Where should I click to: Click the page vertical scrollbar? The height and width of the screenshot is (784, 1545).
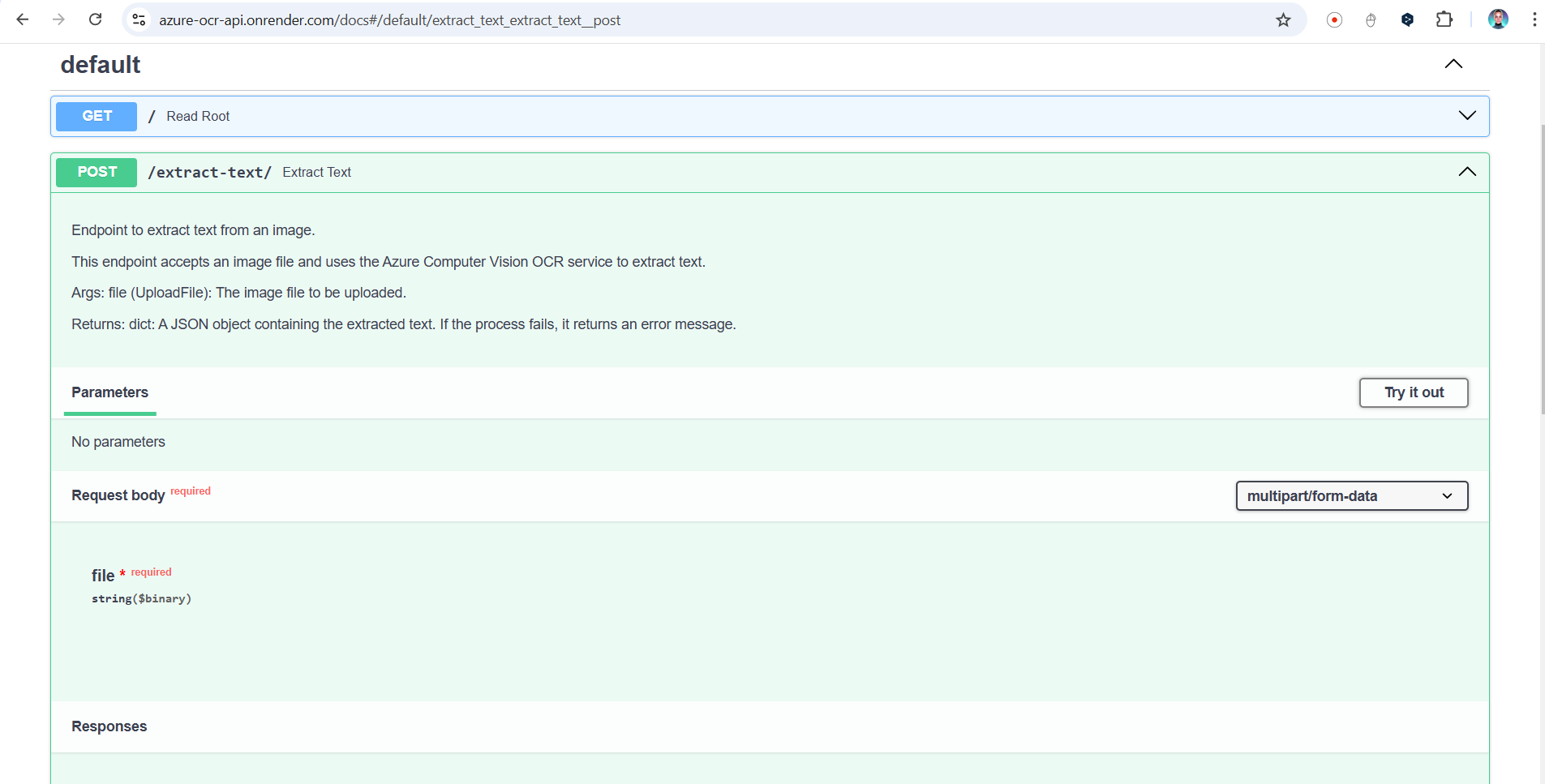(x=1541, y=268)
